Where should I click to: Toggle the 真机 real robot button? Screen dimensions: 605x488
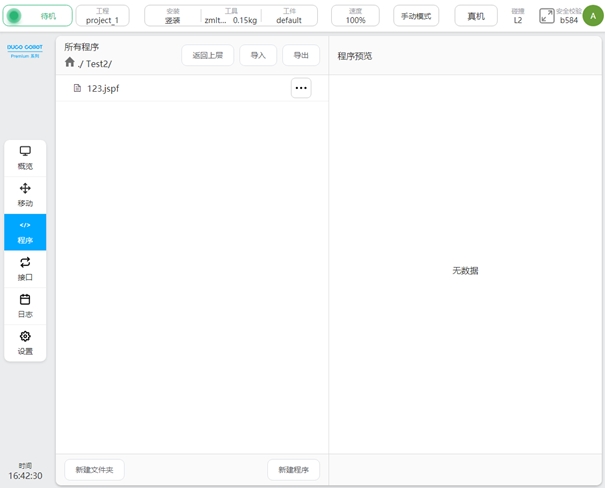click(476, 16)
